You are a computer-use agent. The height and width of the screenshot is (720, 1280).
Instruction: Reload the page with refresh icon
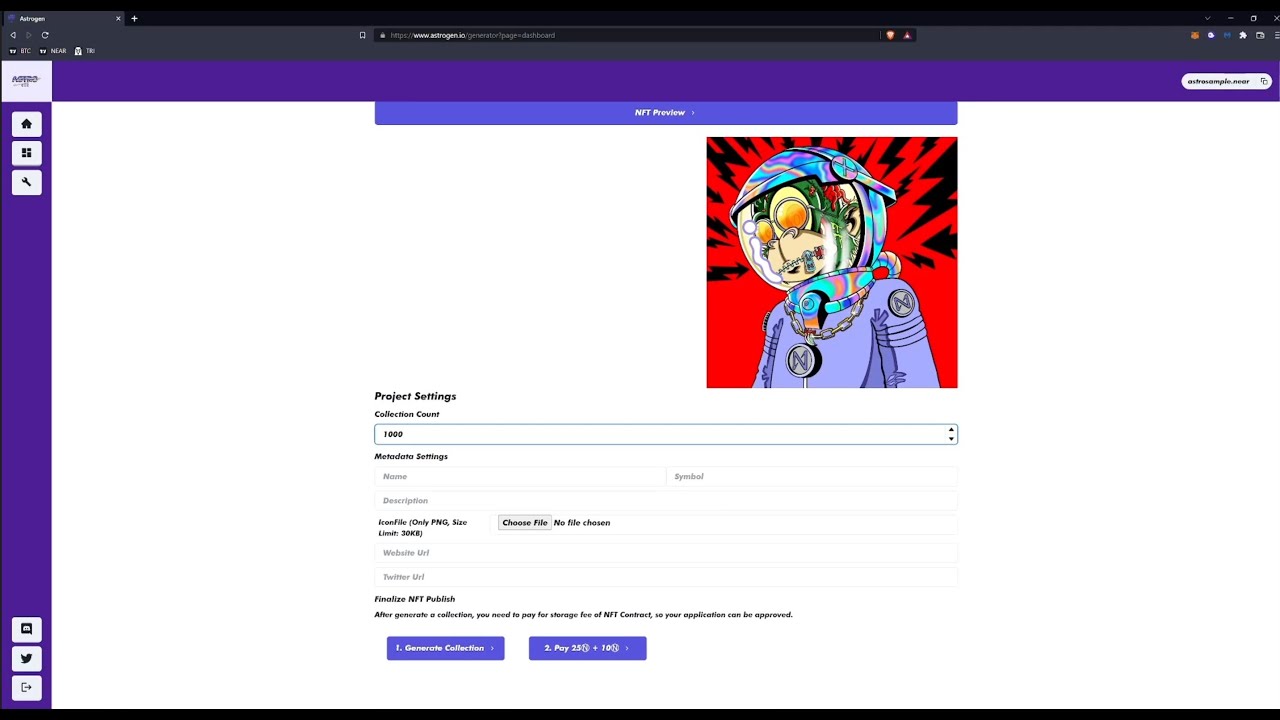45,35
